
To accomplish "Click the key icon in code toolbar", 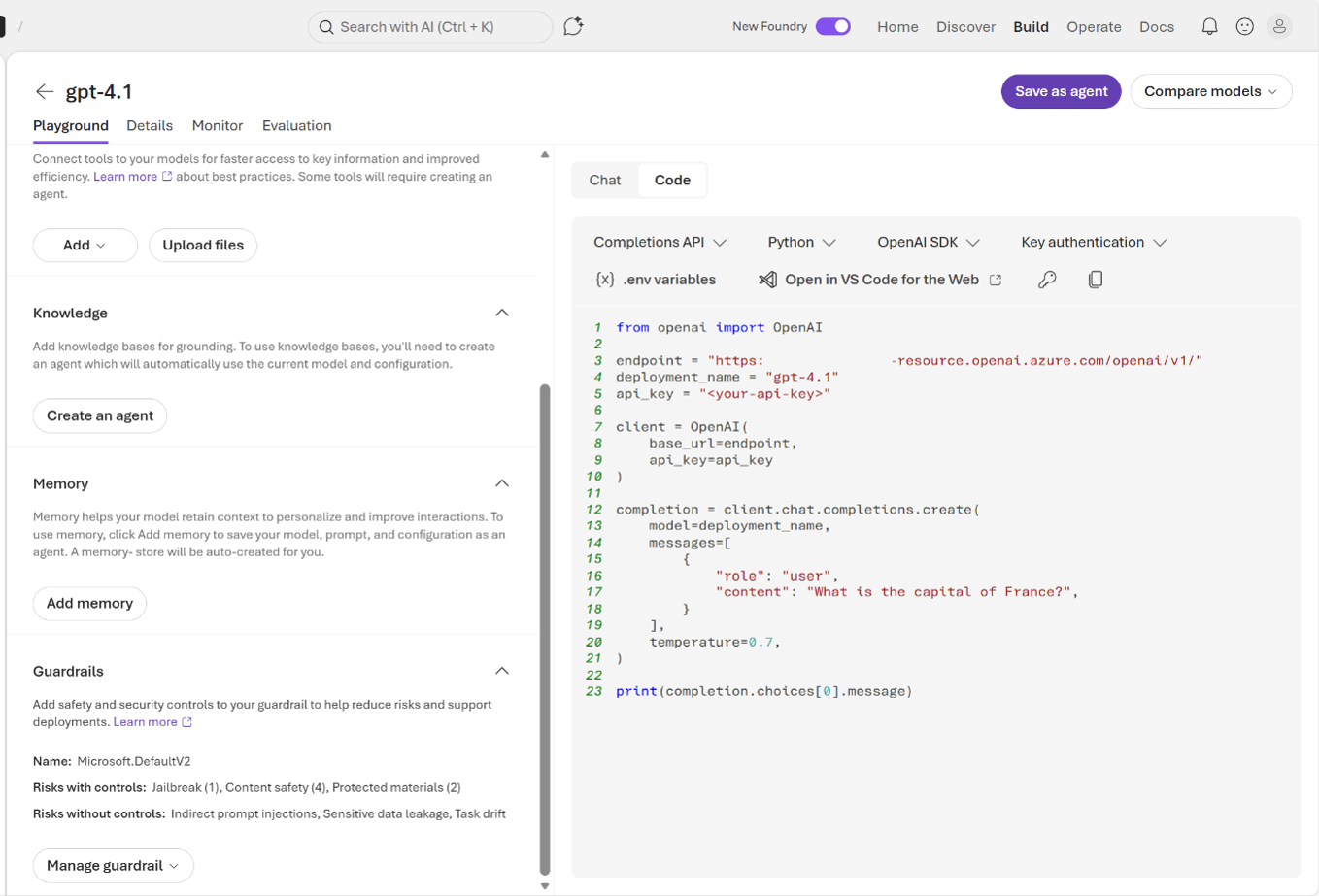I will [1047, 280].
